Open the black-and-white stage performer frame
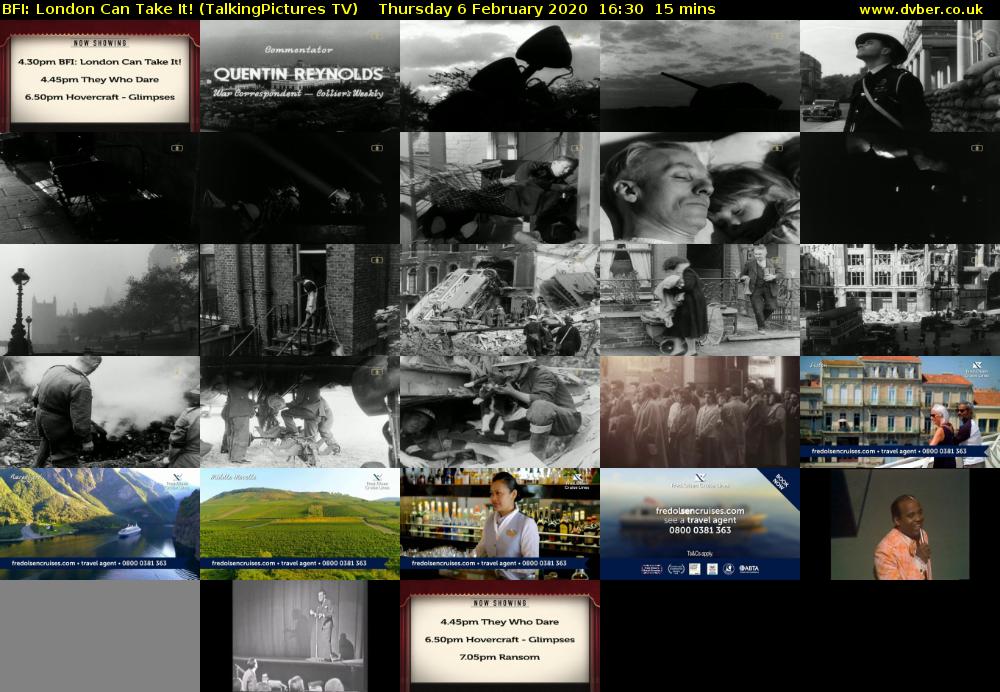 click(300, 636)
